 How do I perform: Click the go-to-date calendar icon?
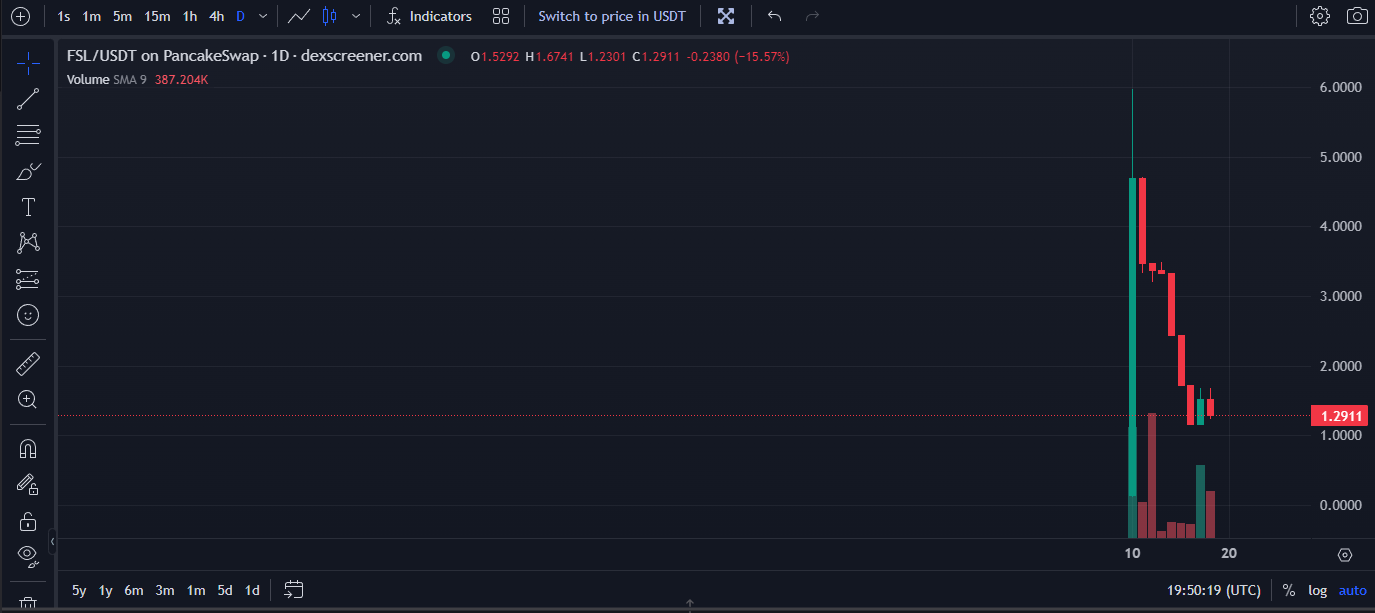[x=294, y=590]
